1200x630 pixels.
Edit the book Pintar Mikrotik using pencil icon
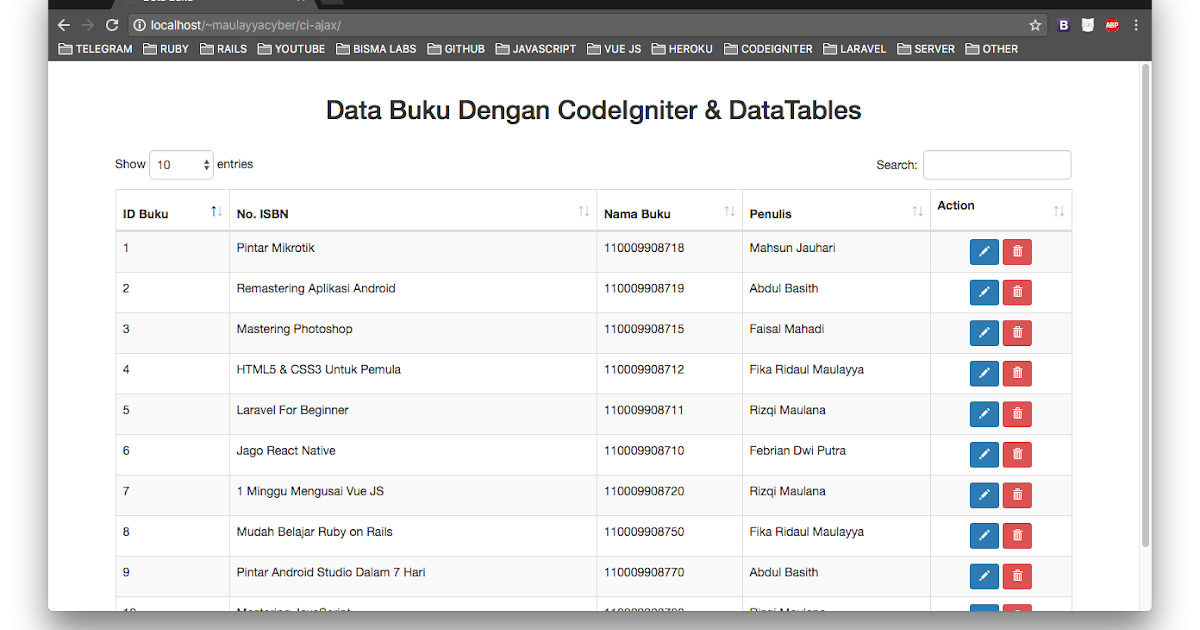(x=984, y=252)
